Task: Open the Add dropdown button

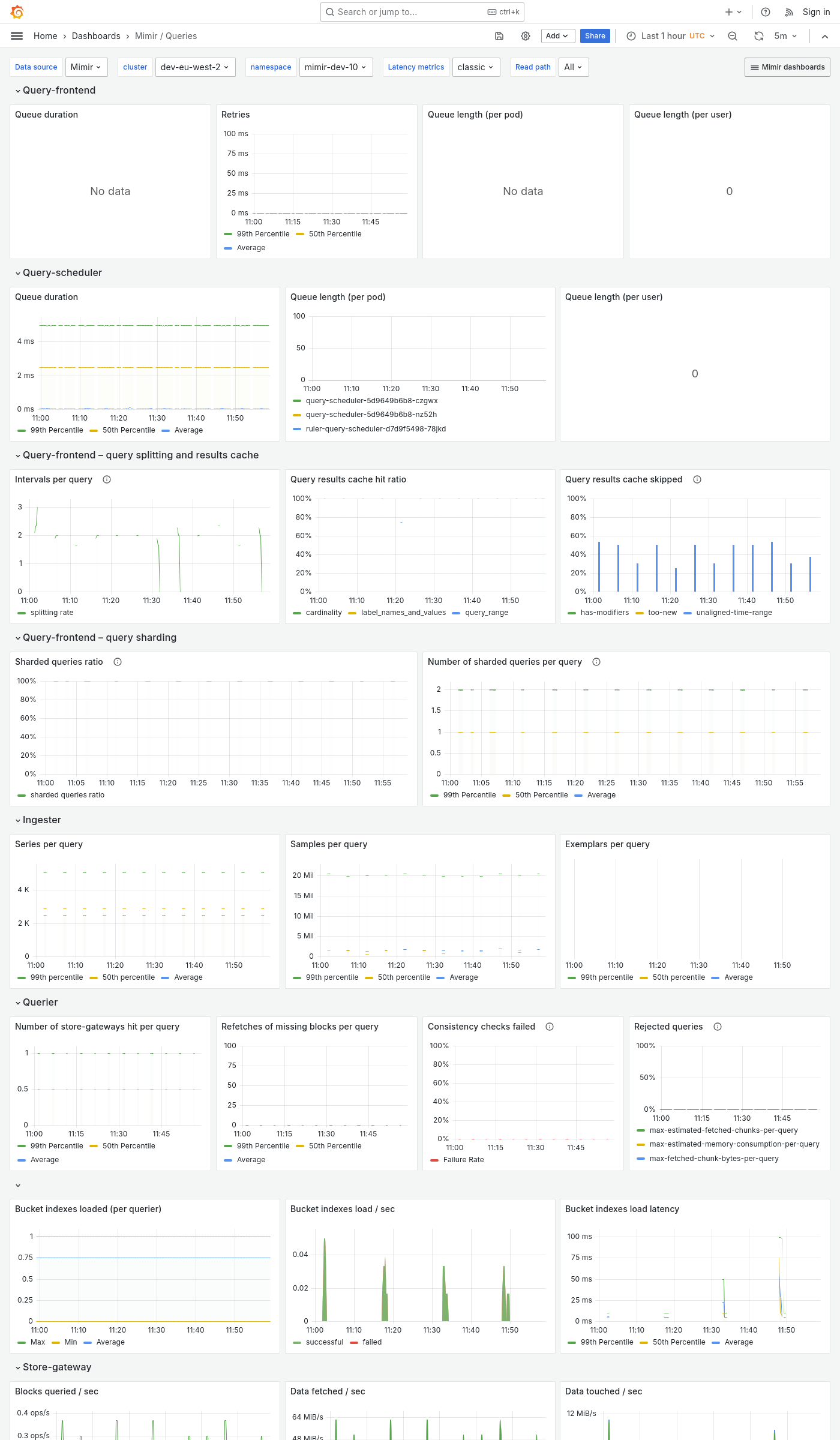Action: [x=558, y=36]
